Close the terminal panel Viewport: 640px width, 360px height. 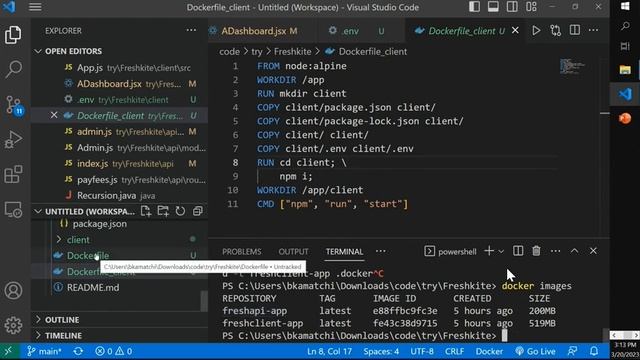click(x=593, y=251)
